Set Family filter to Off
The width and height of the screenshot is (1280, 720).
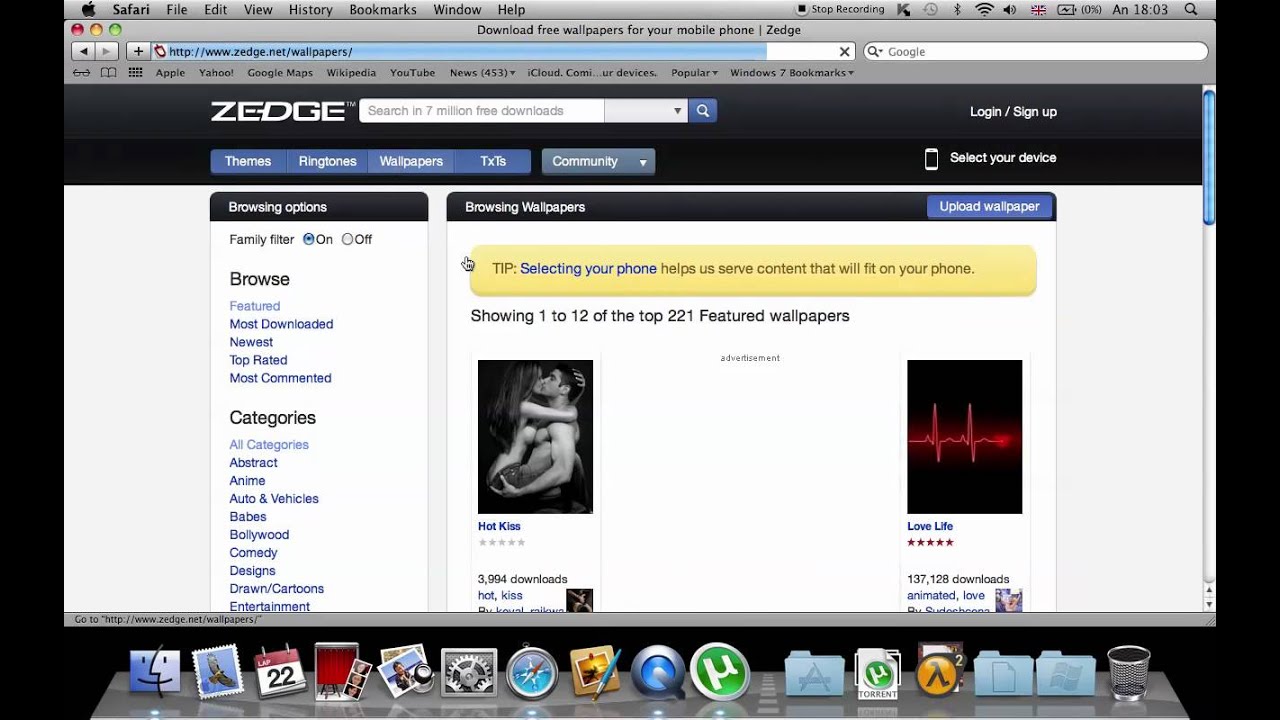[347, 239]
